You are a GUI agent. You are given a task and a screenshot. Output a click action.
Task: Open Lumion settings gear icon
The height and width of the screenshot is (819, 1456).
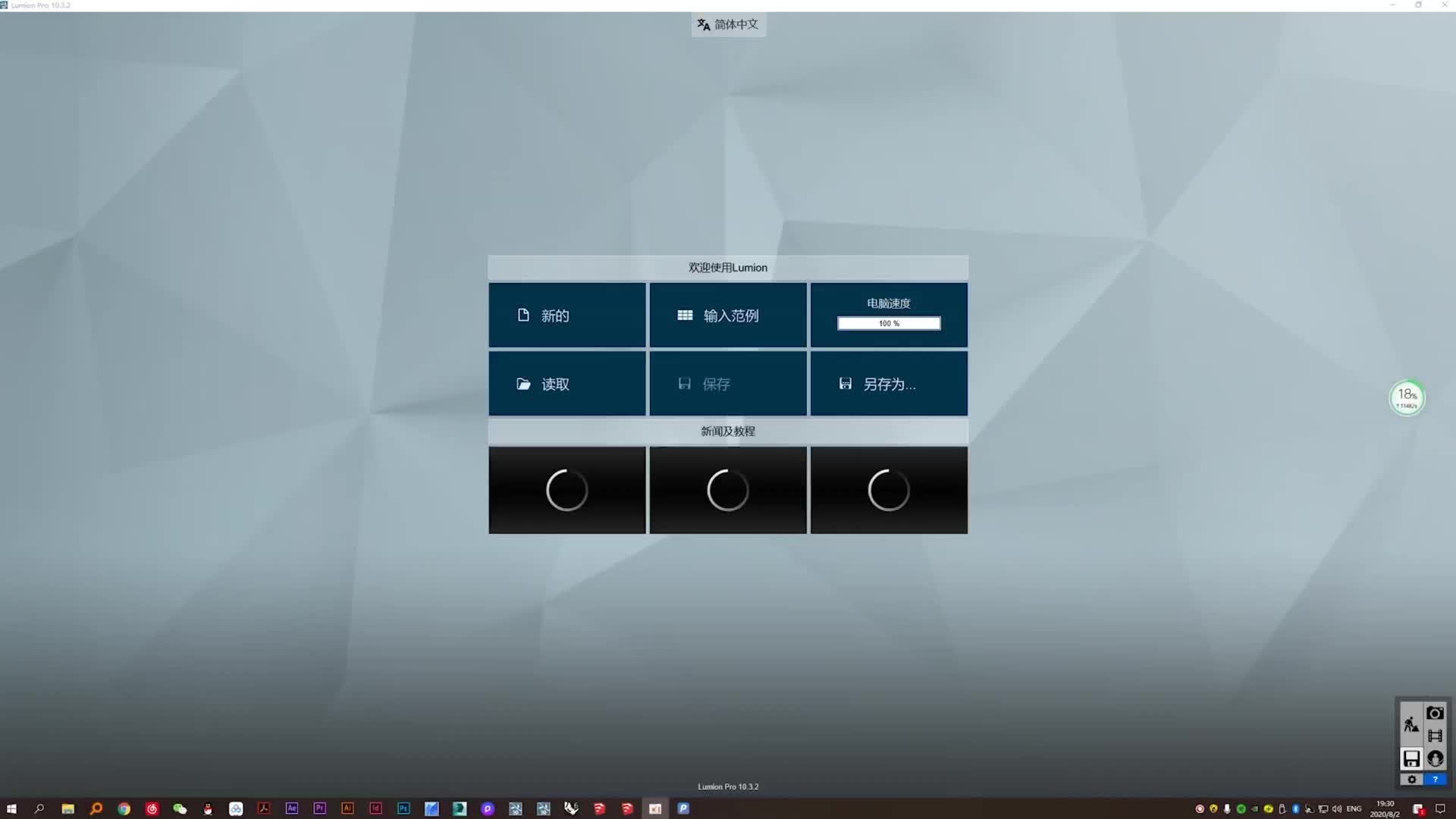pyautogui.click(x=1411, y=780)
